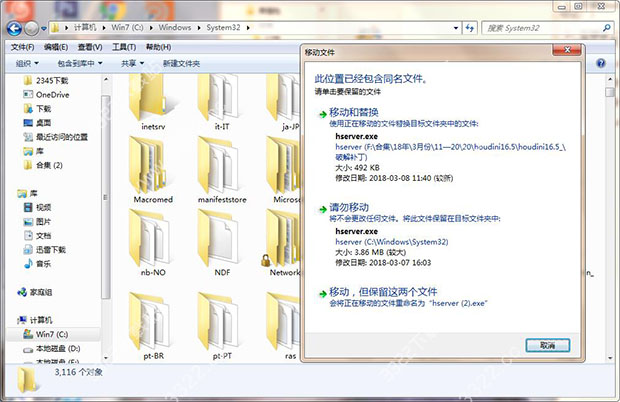This screenshot has width=620, height=402.
Task: Open recent pages dropdown next to Forward
Action: (43, 28)
